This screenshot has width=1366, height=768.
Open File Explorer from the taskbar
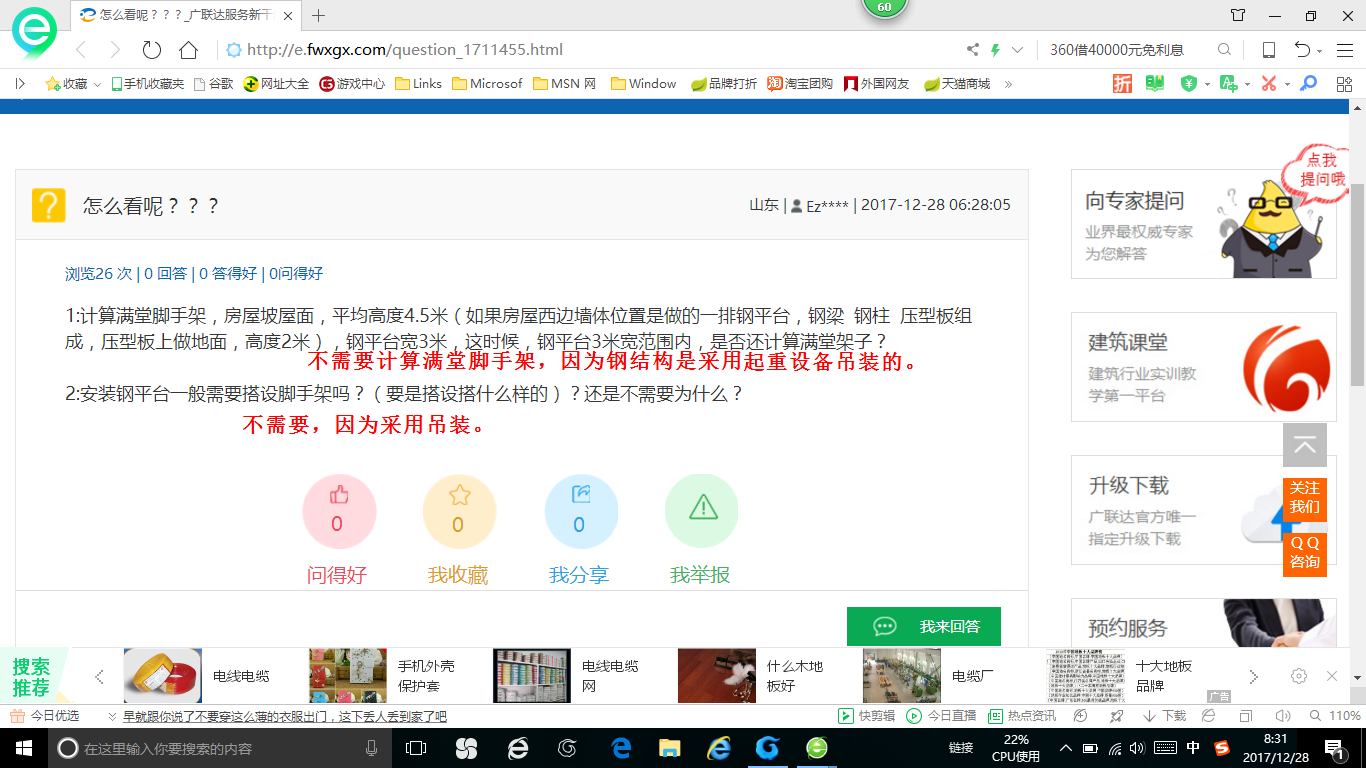[x=669, y=748]
